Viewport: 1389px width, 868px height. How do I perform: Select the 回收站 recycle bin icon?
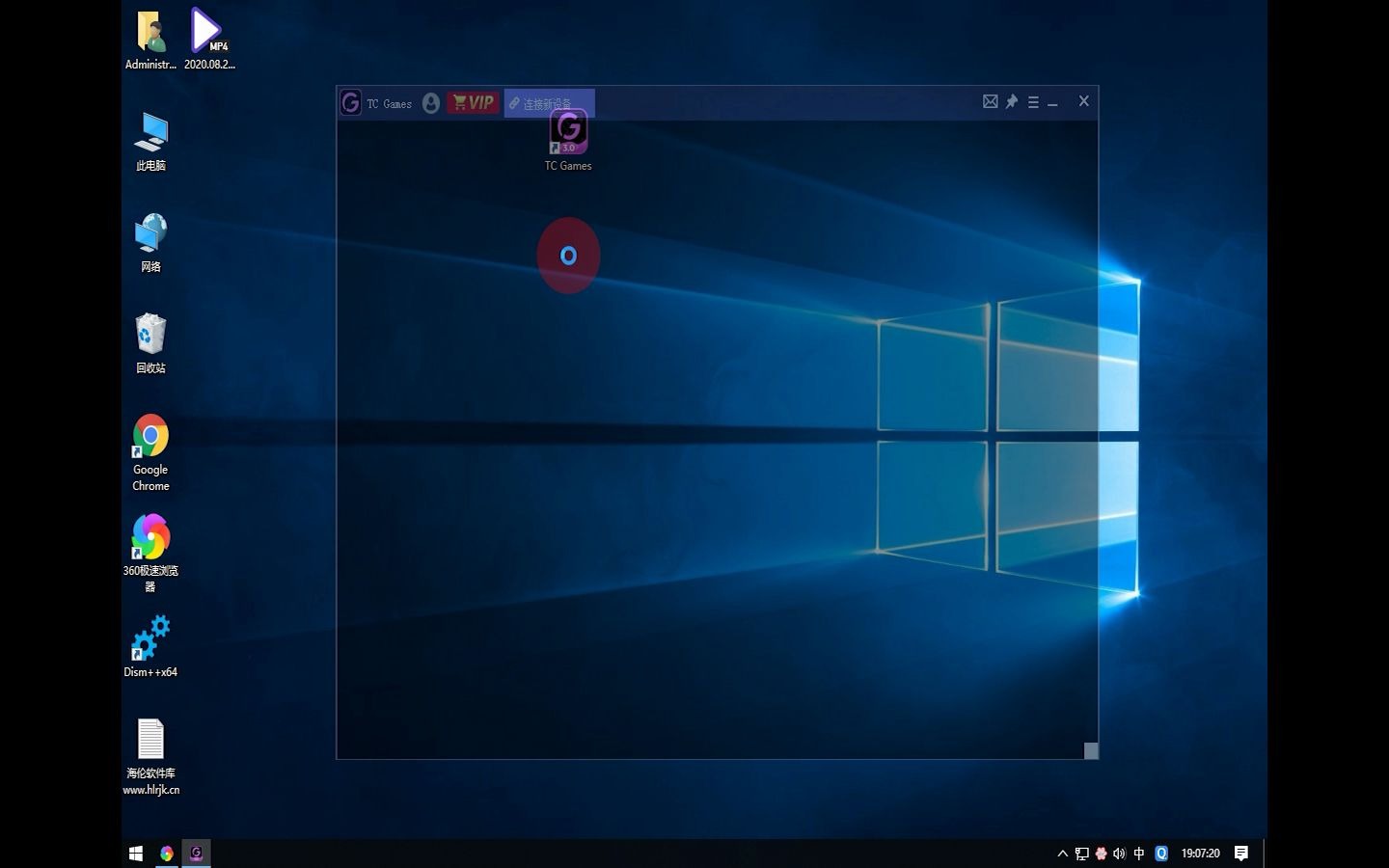pos(150,344)
